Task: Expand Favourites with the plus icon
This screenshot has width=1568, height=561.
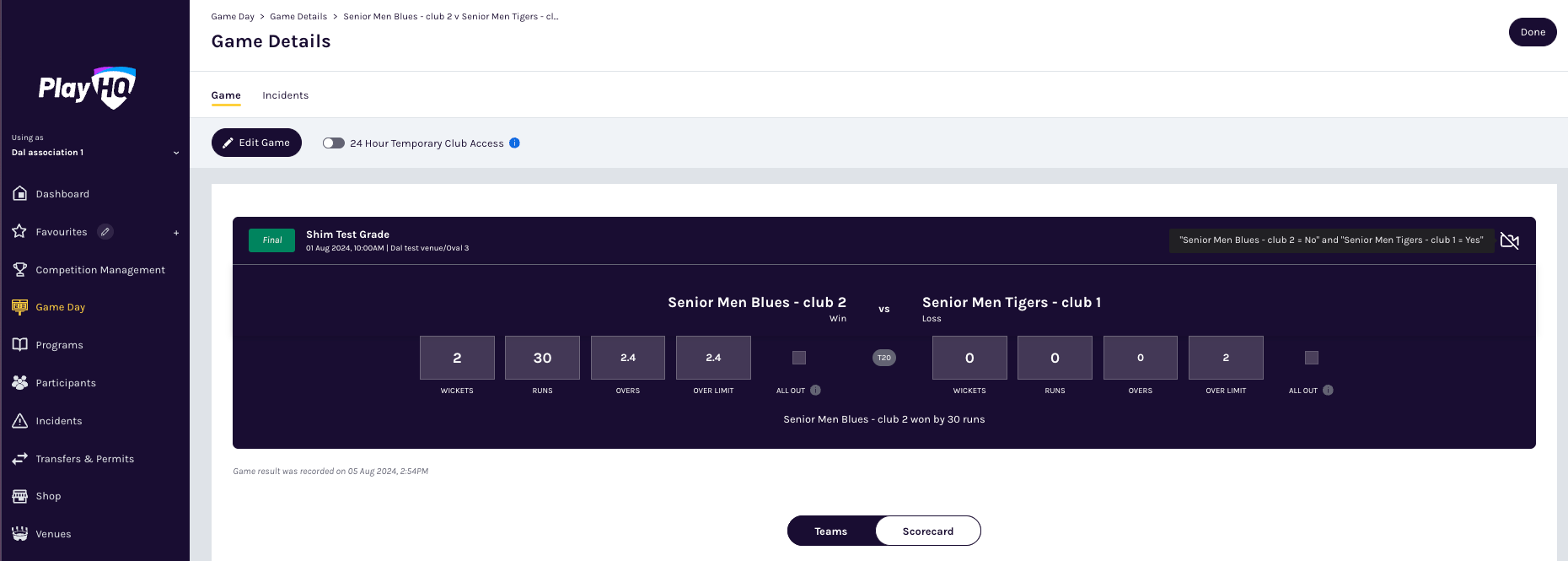Action: [176, 232]
